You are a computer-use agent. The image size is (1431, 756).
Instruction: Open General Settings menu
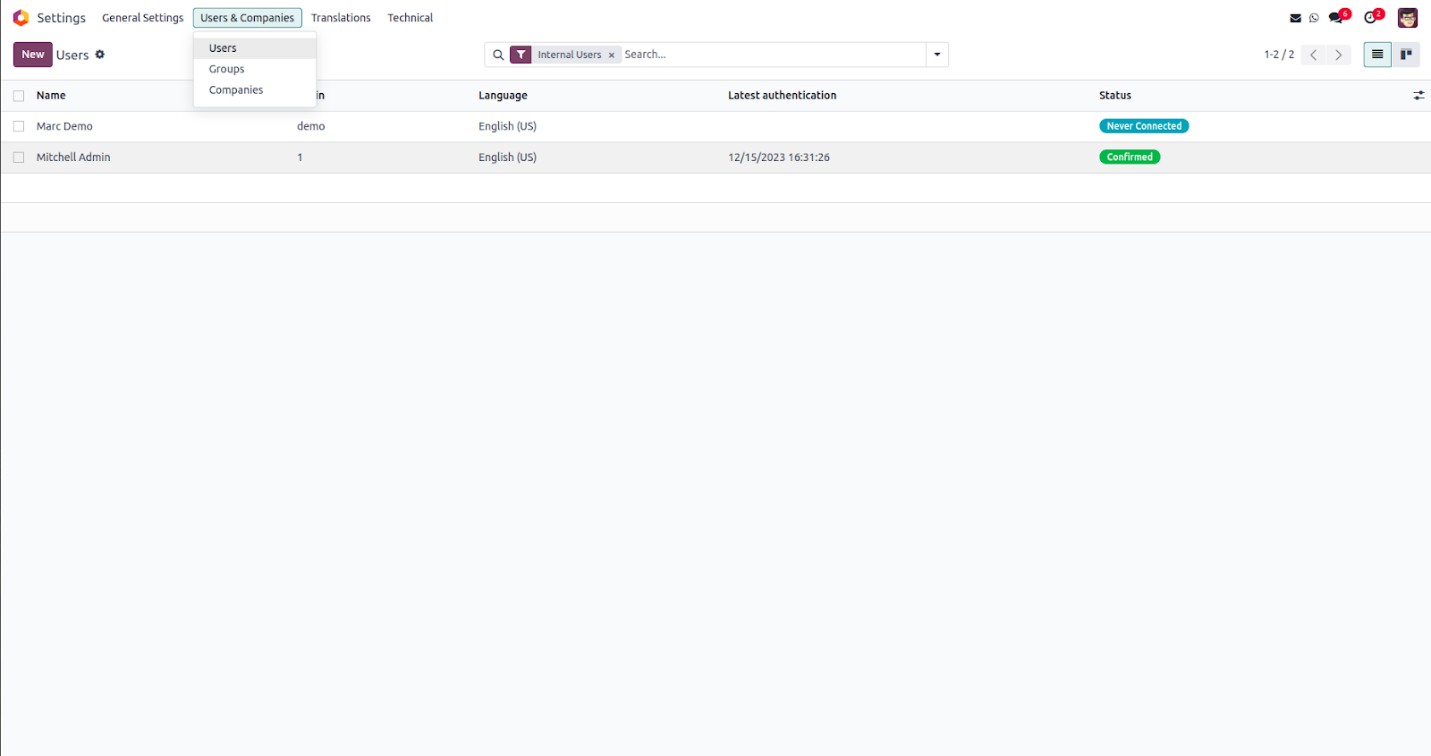(143, 18)
